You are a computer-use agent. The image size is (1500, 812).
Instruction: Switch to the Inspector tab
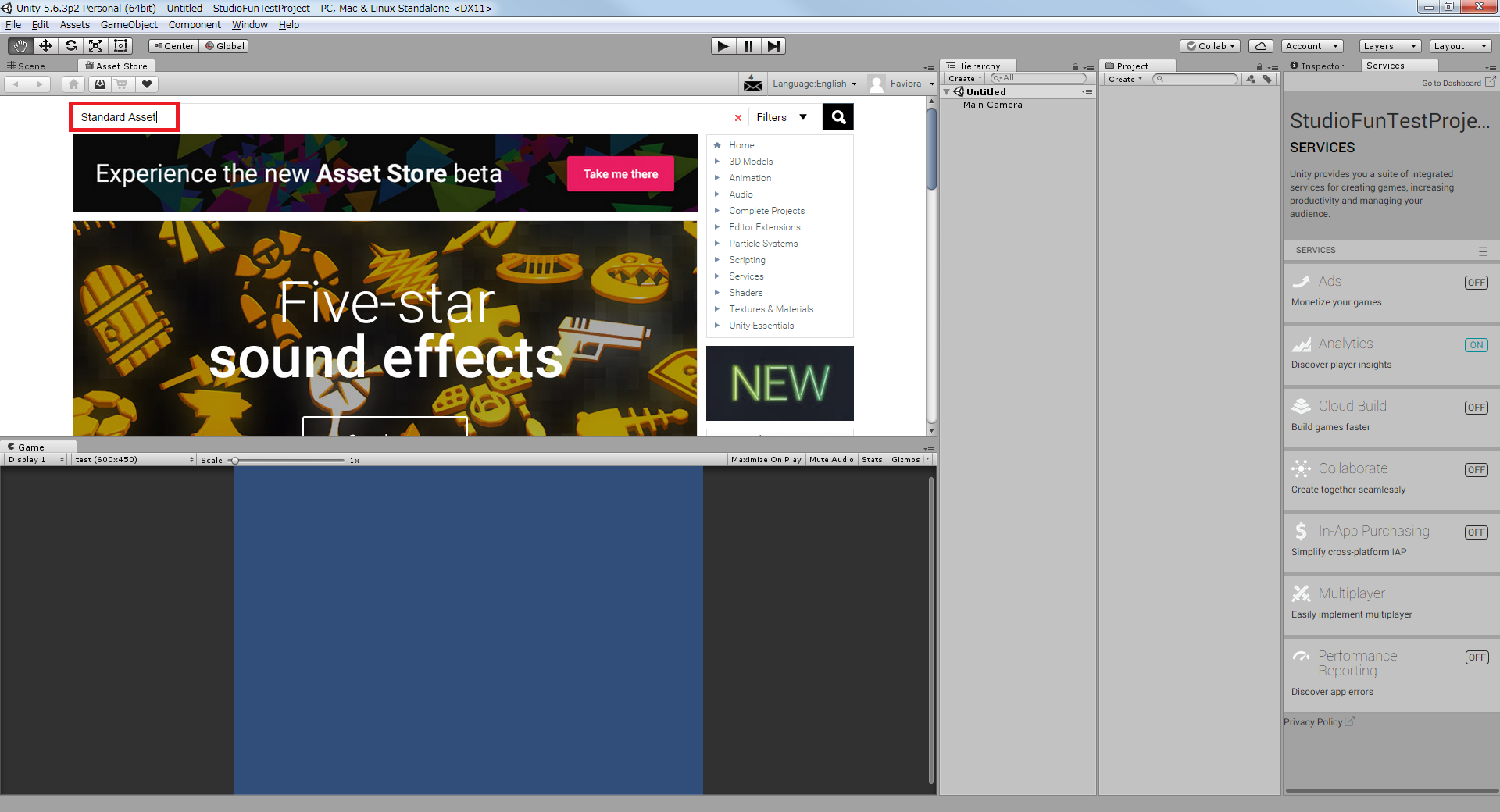[x=1318, y=66]
